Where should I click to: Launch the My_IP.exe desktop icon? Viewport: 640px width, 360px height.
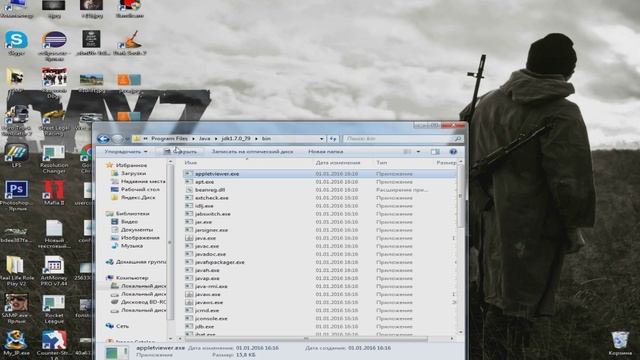pos(16,343)
